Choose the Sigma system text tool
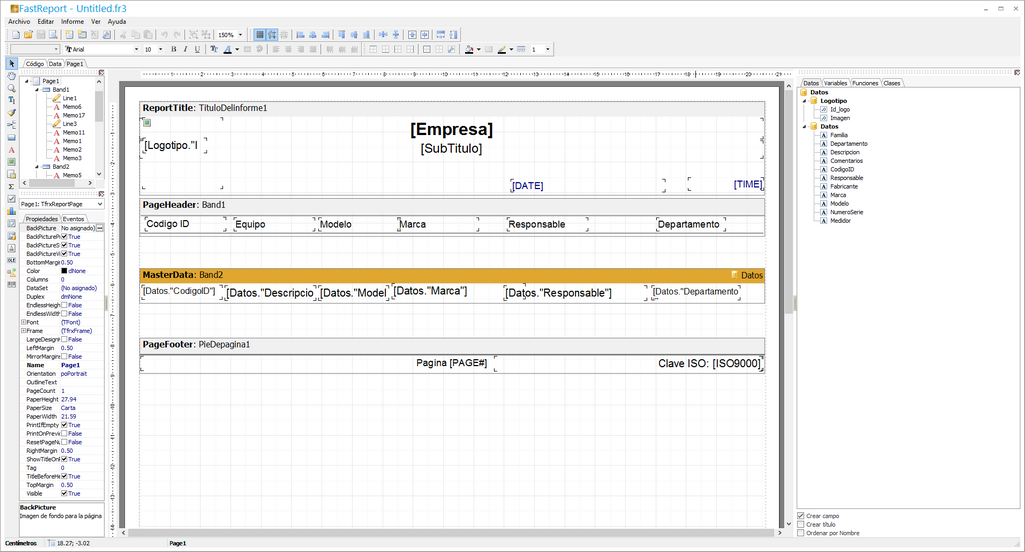This screenshot has height=552, width=1025. click(11, 186)
